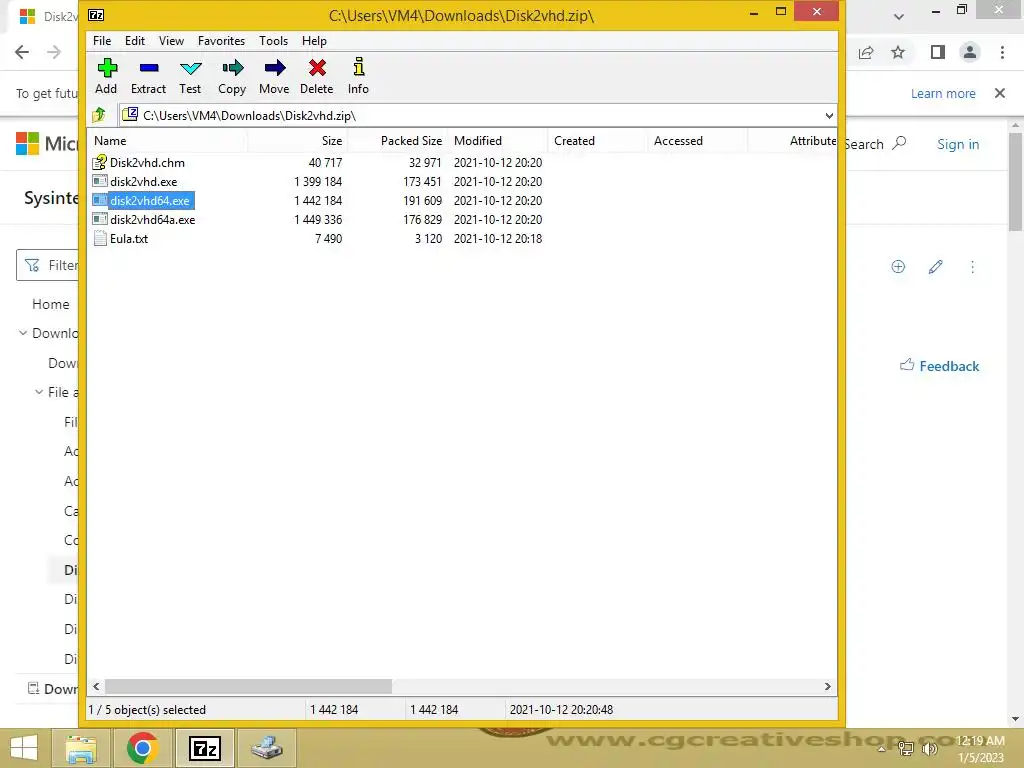This screenshot has height=768, width=1024.
Task: Open the View menu
Action: click(171, 40)
